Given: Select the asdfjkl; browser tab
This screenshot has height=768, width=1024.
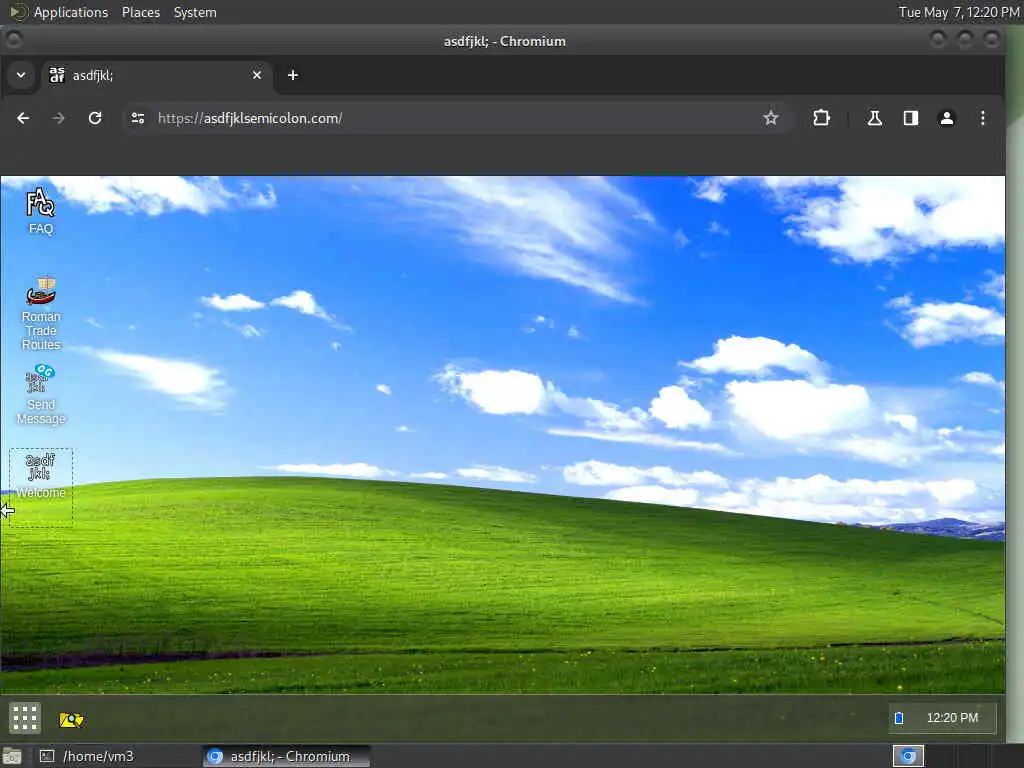Looking at the screenshot, I should 155,76.
